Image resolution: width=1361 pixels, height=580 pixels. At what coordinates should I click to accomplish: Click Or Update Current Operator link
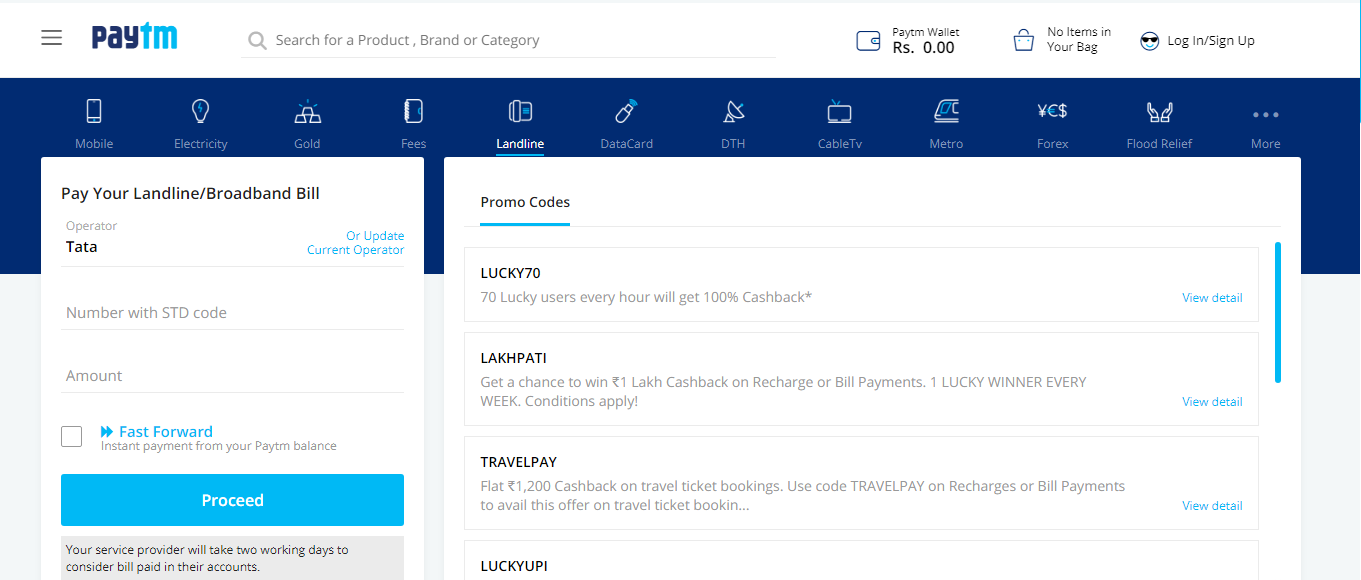(x=355, y=243)
